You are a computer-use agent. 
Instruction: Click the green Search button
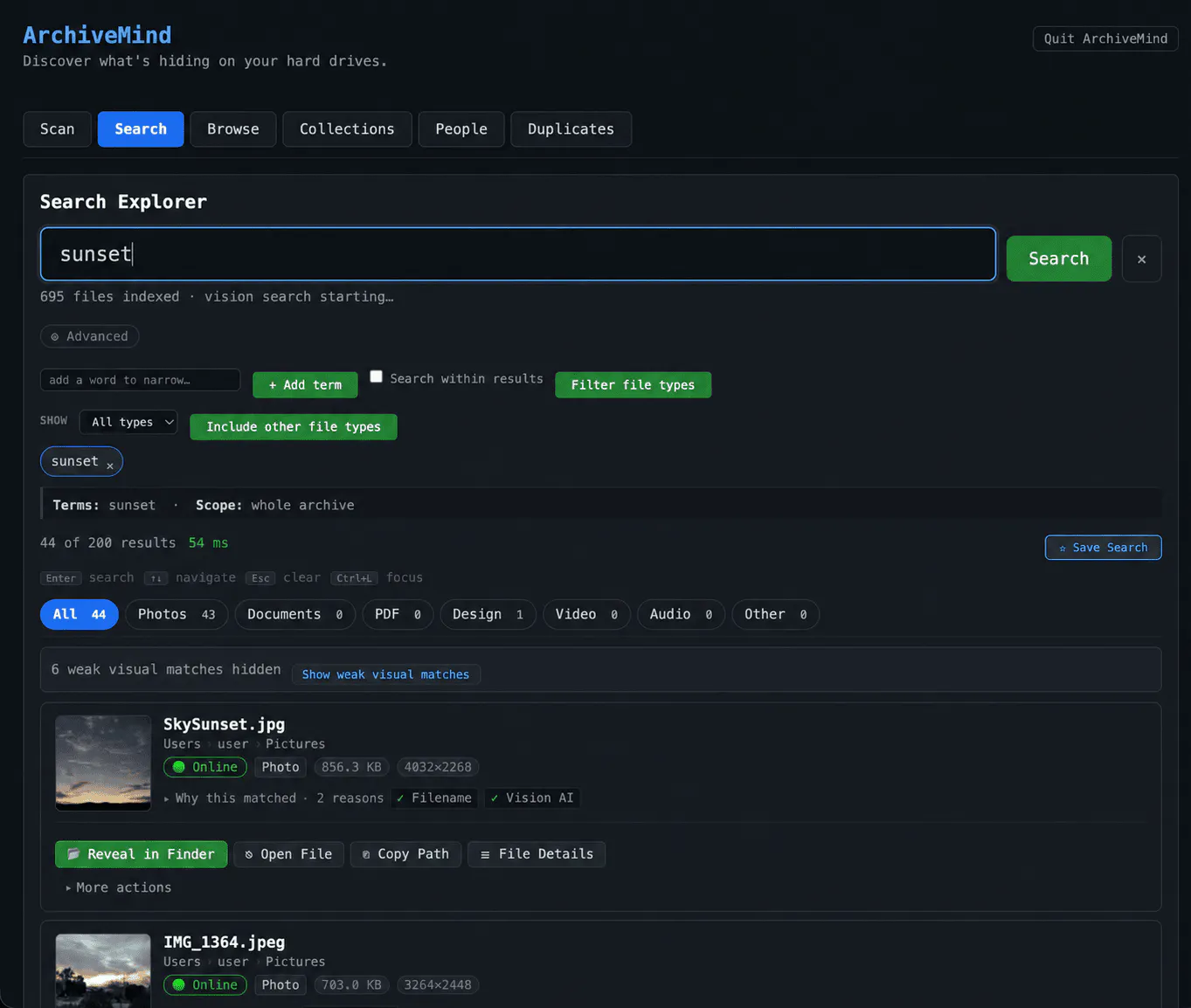pos(1058,259)
